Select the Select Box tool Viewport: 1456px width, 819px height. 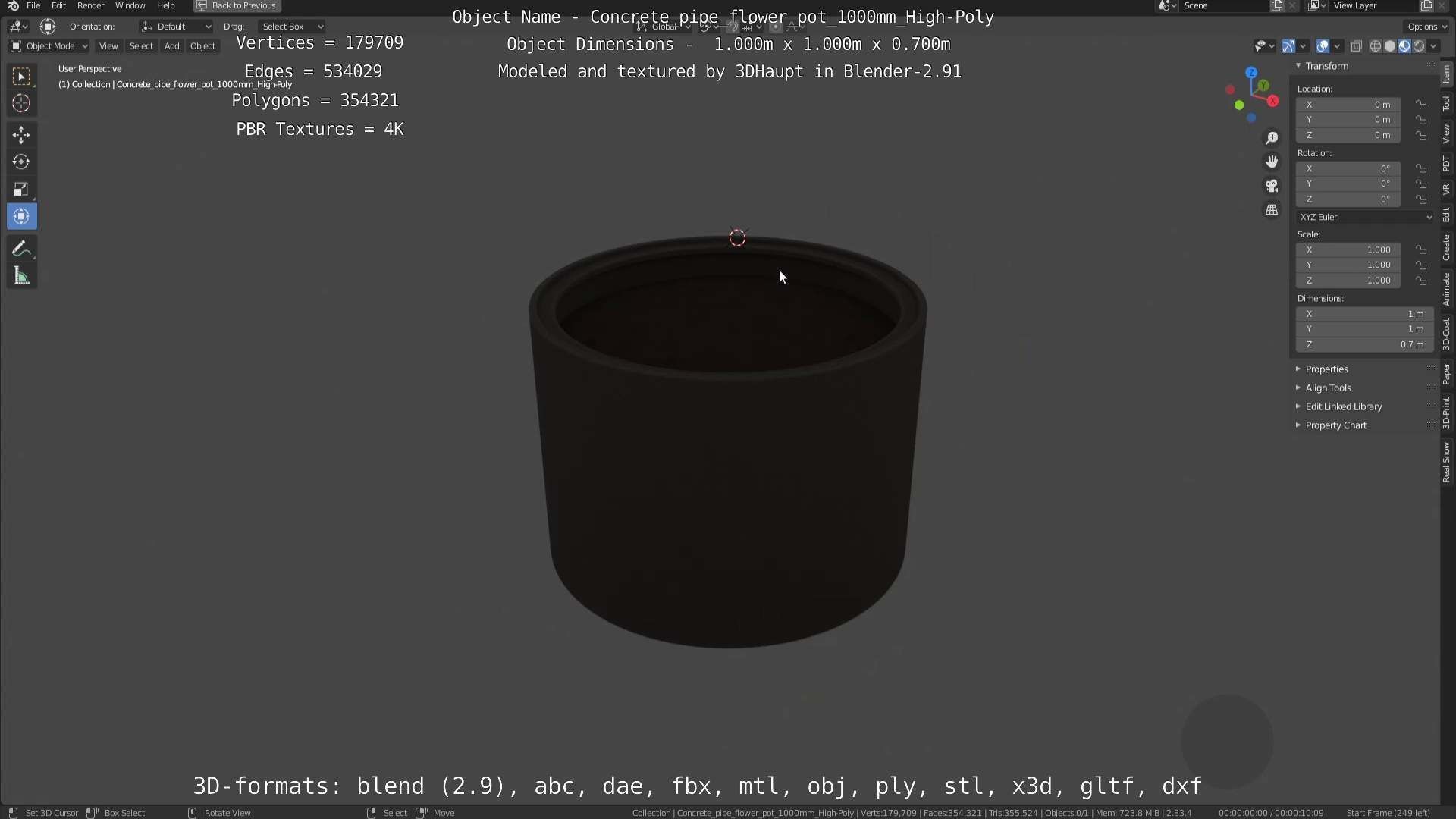coord(21,76)
